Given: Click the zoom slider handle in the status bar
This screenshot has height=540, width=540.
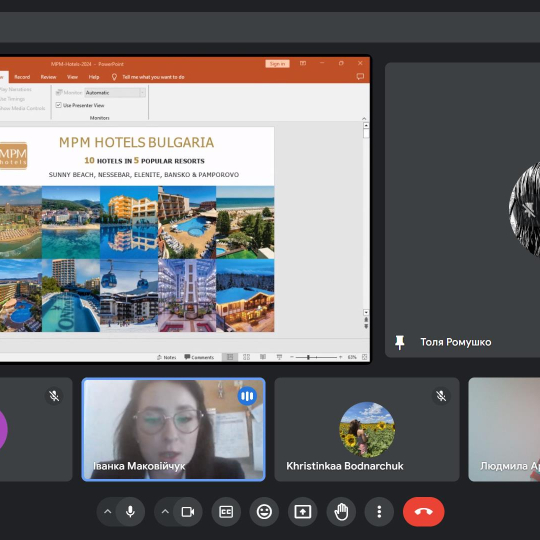Looking at the screenshot, I should coord(308,357).
